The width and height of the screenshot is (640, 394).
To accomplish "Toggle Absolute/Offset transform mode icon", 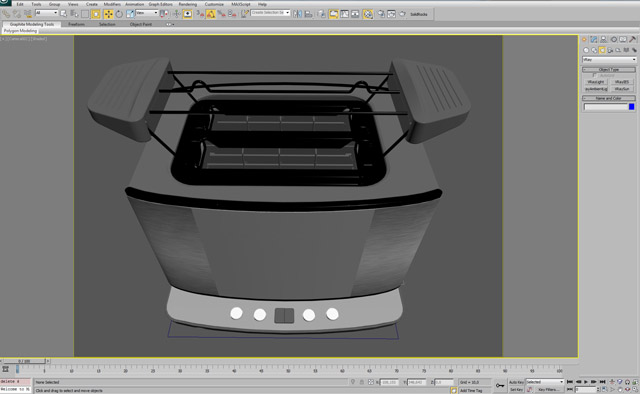I will click(x=371, y=382).
